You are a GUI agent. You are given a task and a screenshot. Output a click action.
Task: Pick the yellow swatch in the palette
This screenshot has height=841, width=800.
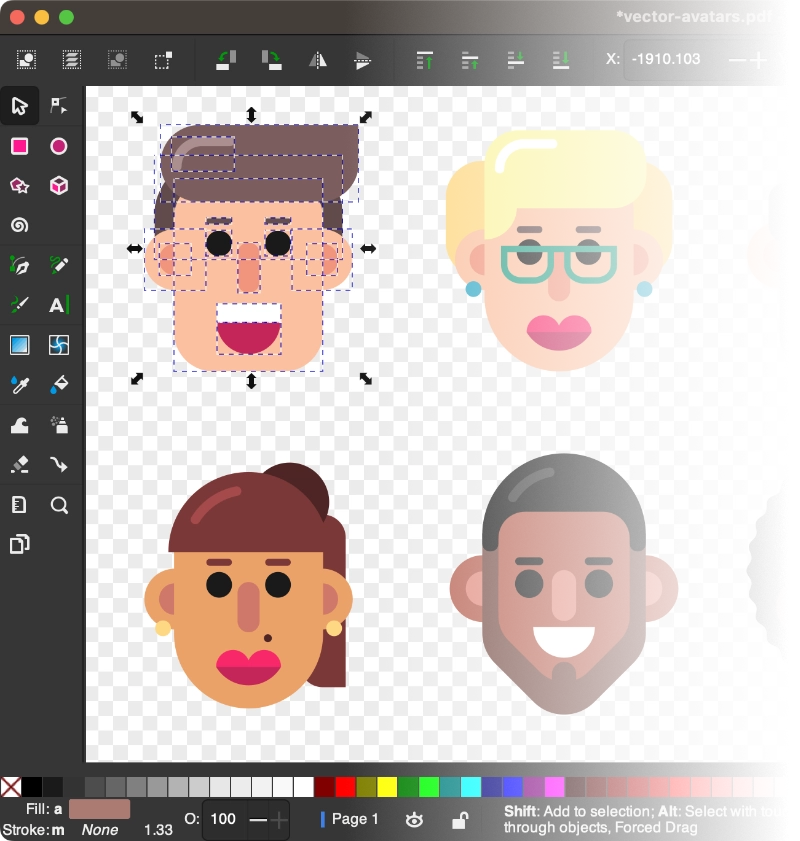point(387,787)
